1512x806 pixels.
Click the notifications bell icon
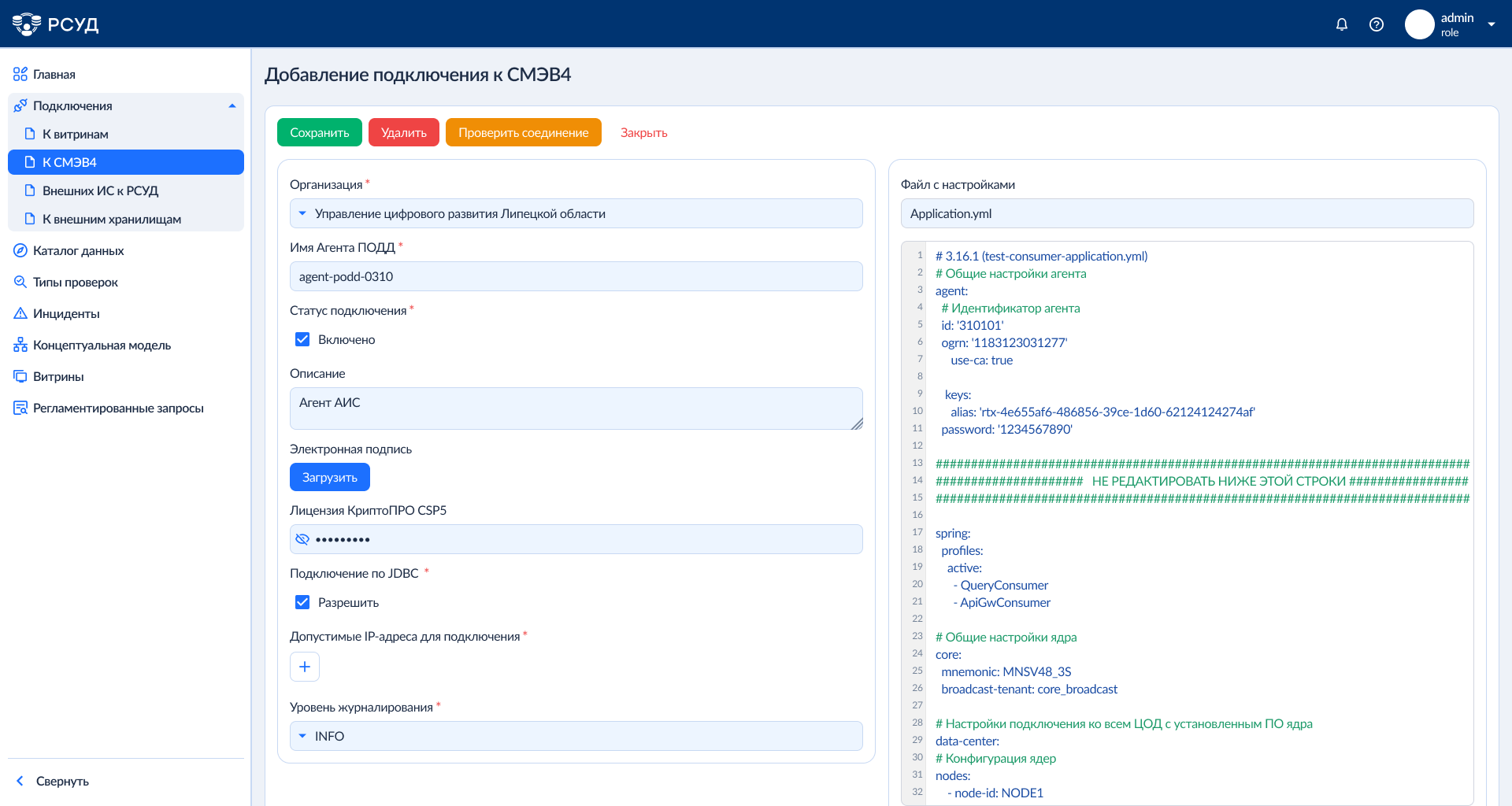pos(1342,24)
